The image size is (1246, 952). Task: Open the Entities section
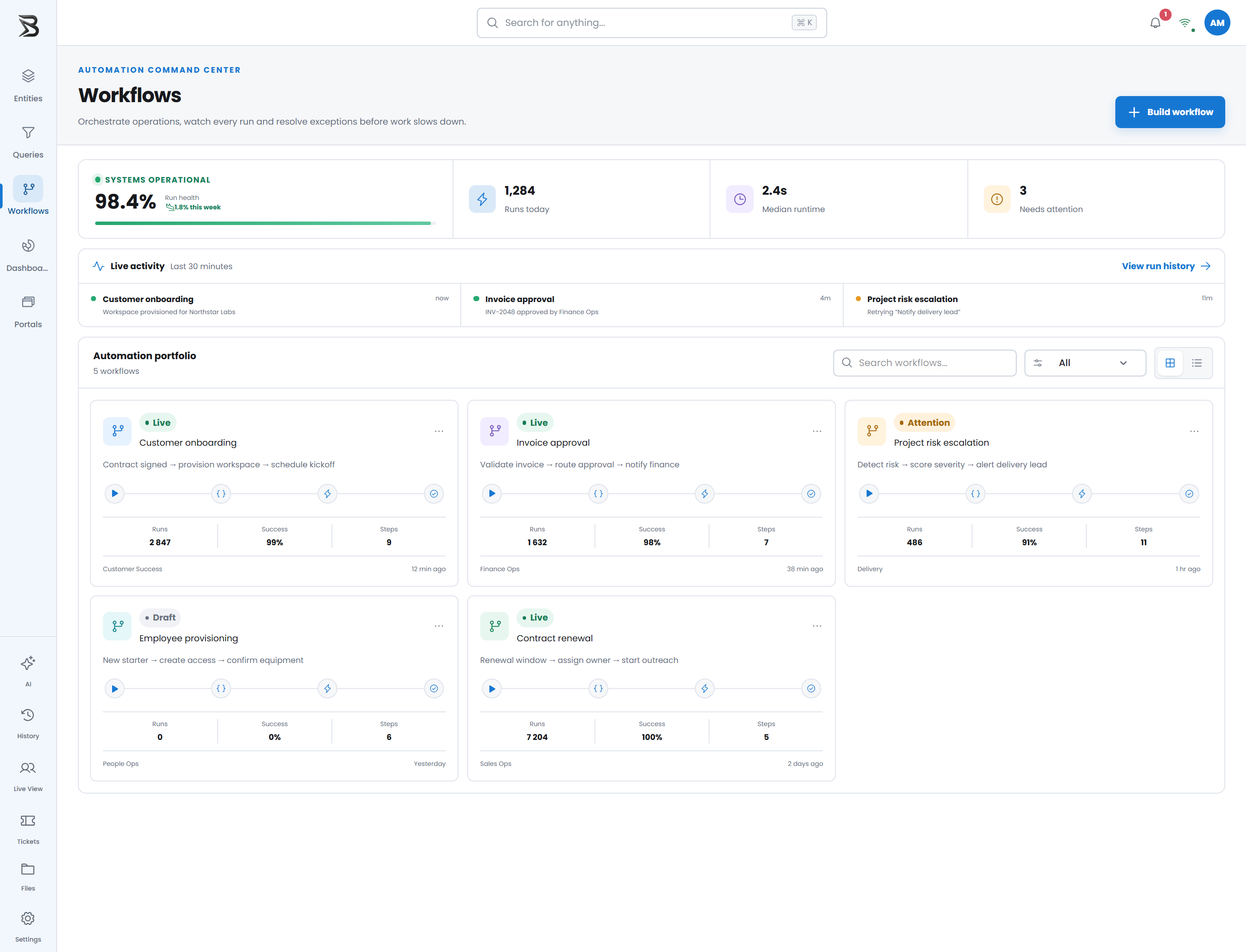pyautogui.click(x=28, y=86)
